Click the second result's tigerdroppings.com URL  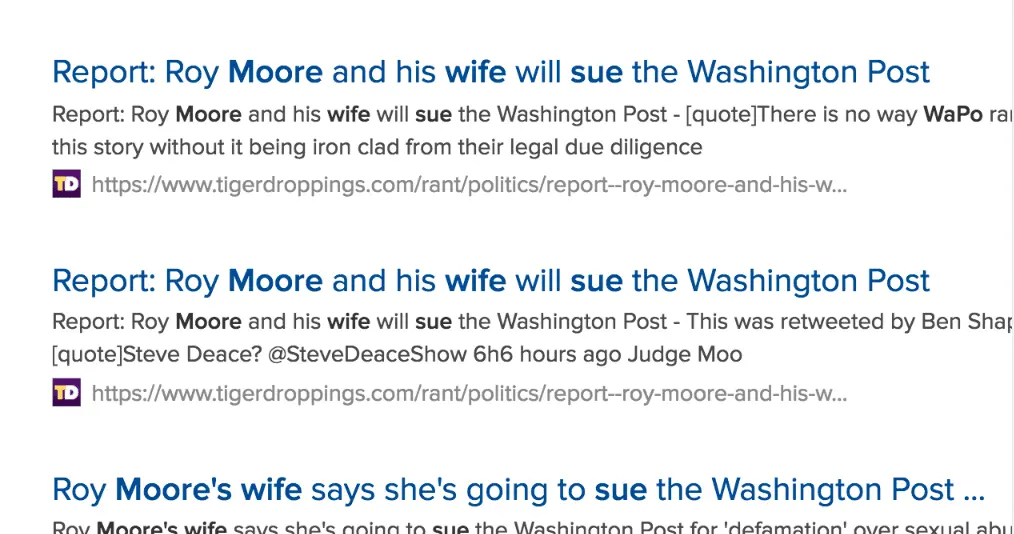[469, 394]
